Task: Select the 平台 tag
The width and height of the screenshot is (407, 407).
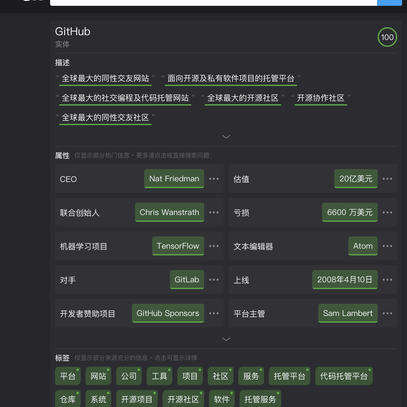Action: [x=68, y=376]
